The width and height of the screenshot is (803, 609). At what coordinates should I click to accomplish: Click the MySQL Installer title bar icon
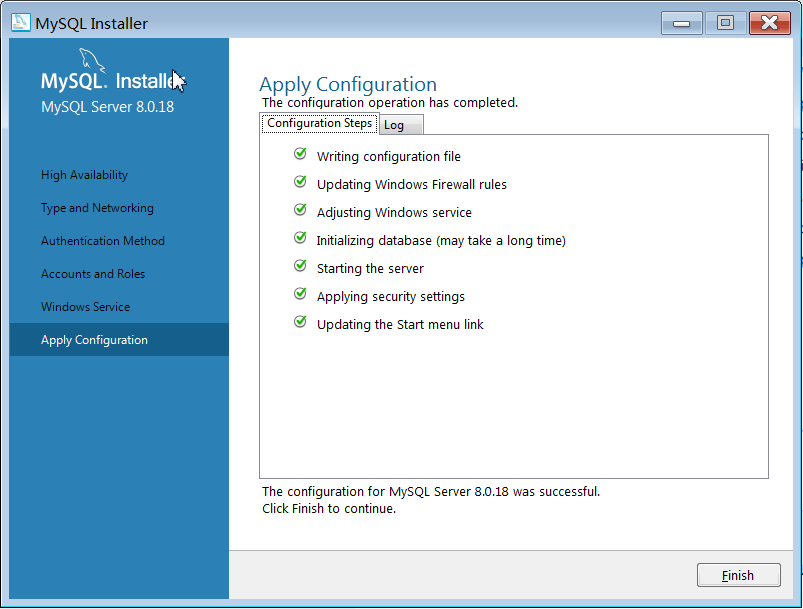pyautogui.click(x=21, y=23)
